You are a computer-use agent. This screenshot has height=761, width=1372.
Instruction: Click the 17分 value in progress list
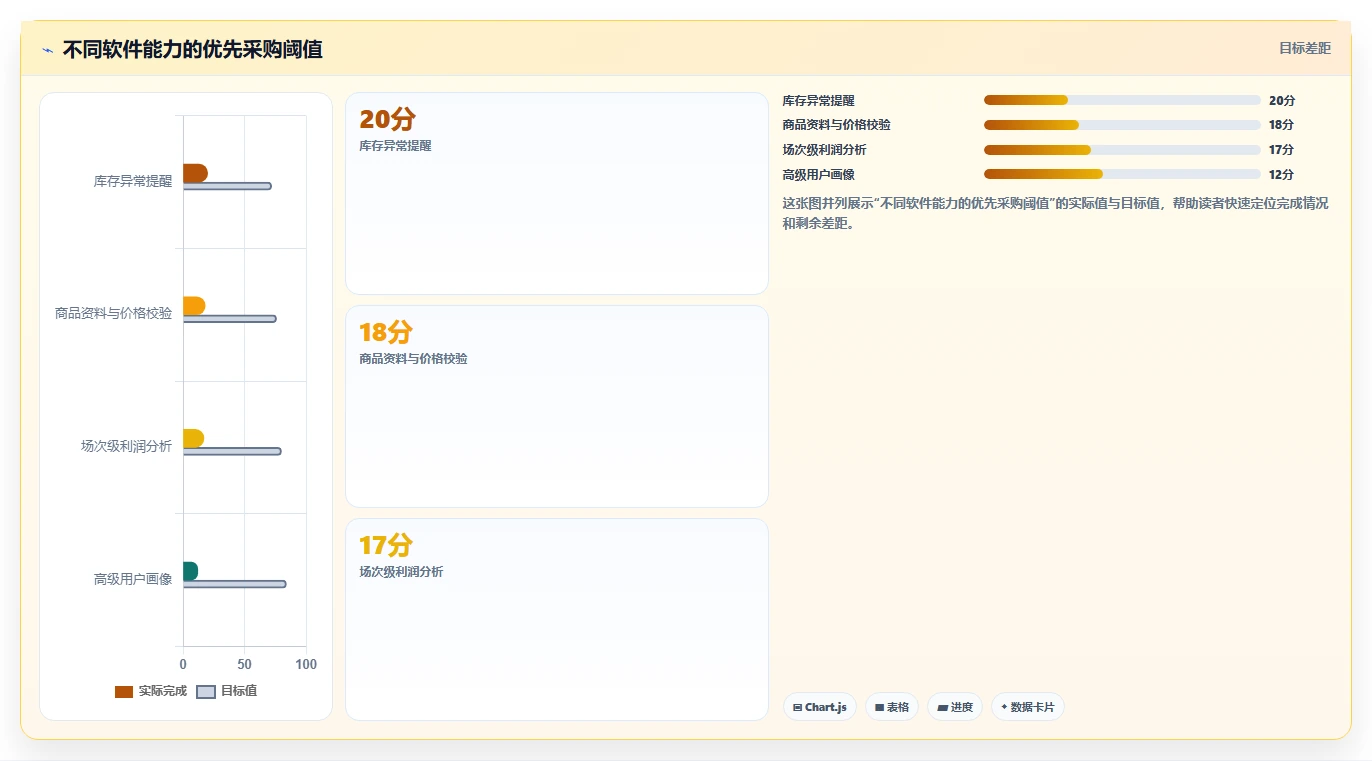[1282, 150]
